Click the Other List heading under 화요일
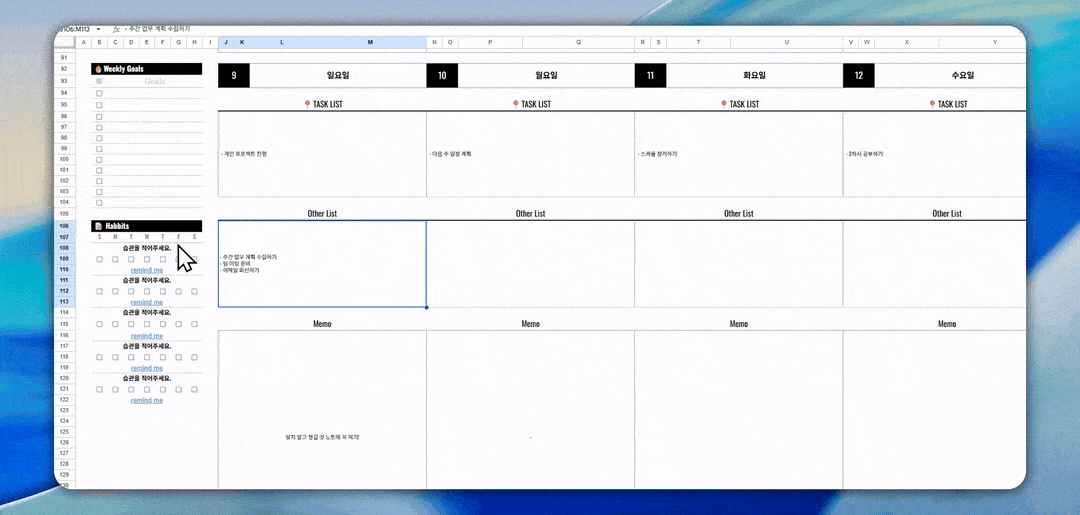Image resolution: width=1080 pixels, height=515 pixels. tap(739, 213)
